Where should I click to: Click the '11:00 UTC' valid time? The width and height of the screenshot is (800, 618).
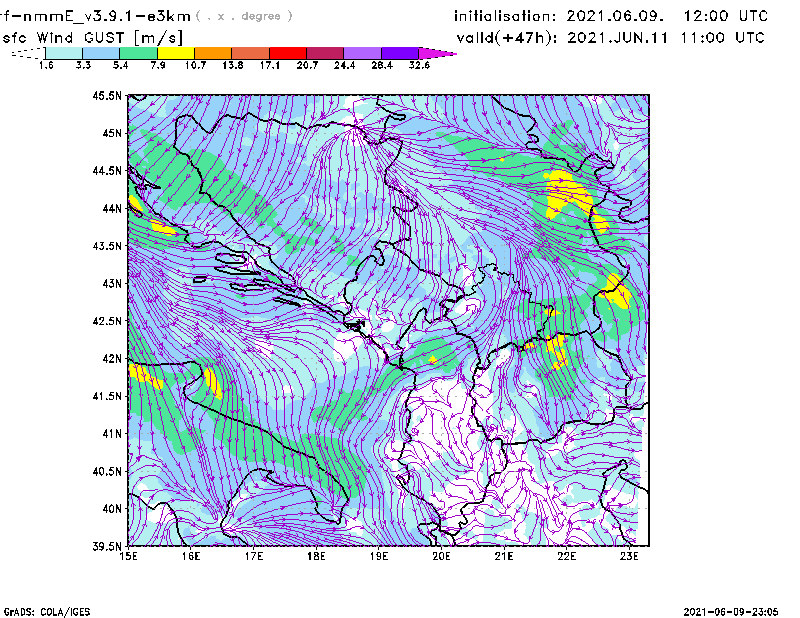(x=722, y=38)
